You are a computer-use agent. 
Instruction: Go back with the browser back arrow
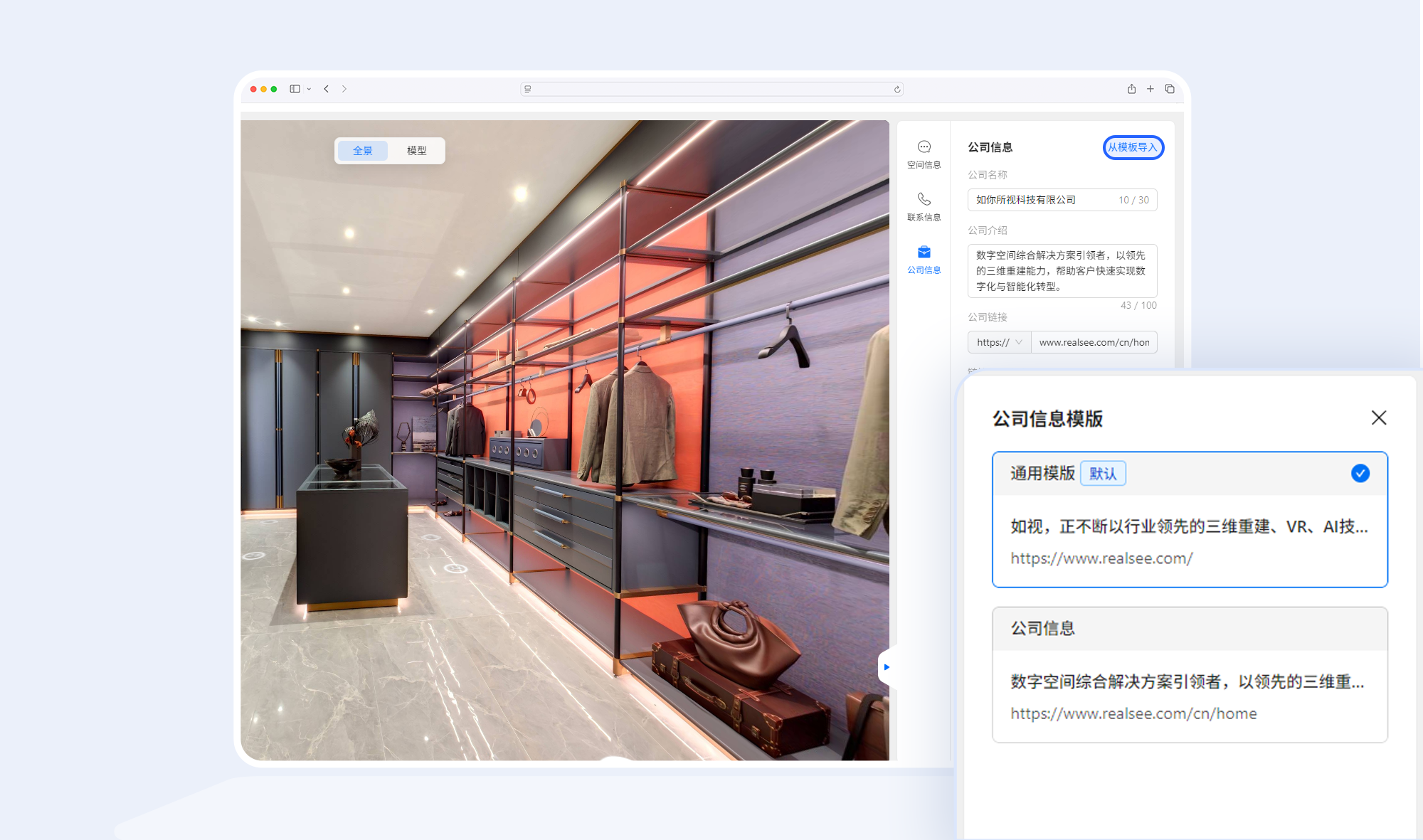pyautogui.click(x=326, y=89)
